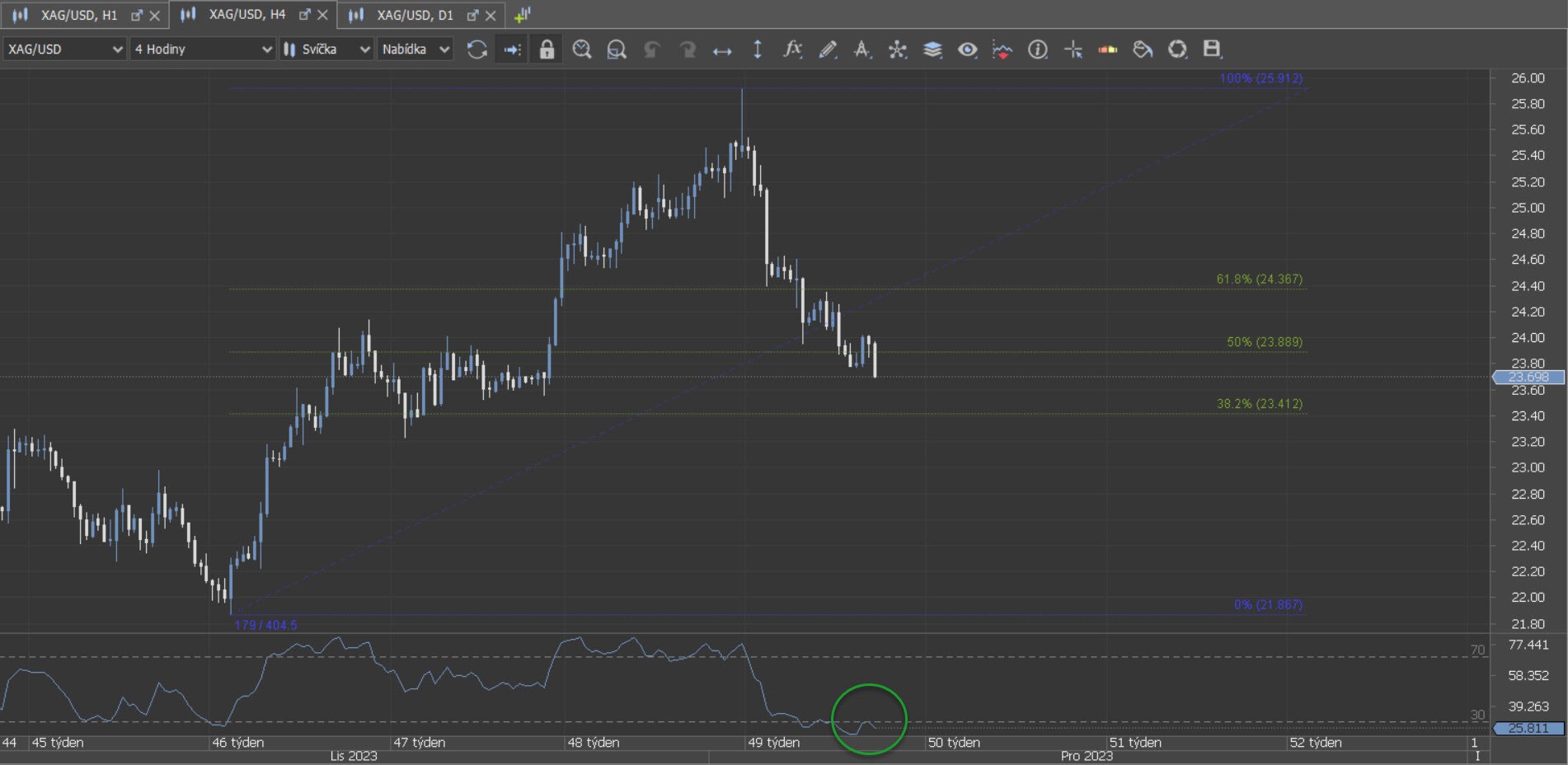Viewport: 1568px width, 765px height.
Task: Open the chart info icon
Action: point(1037,49)
